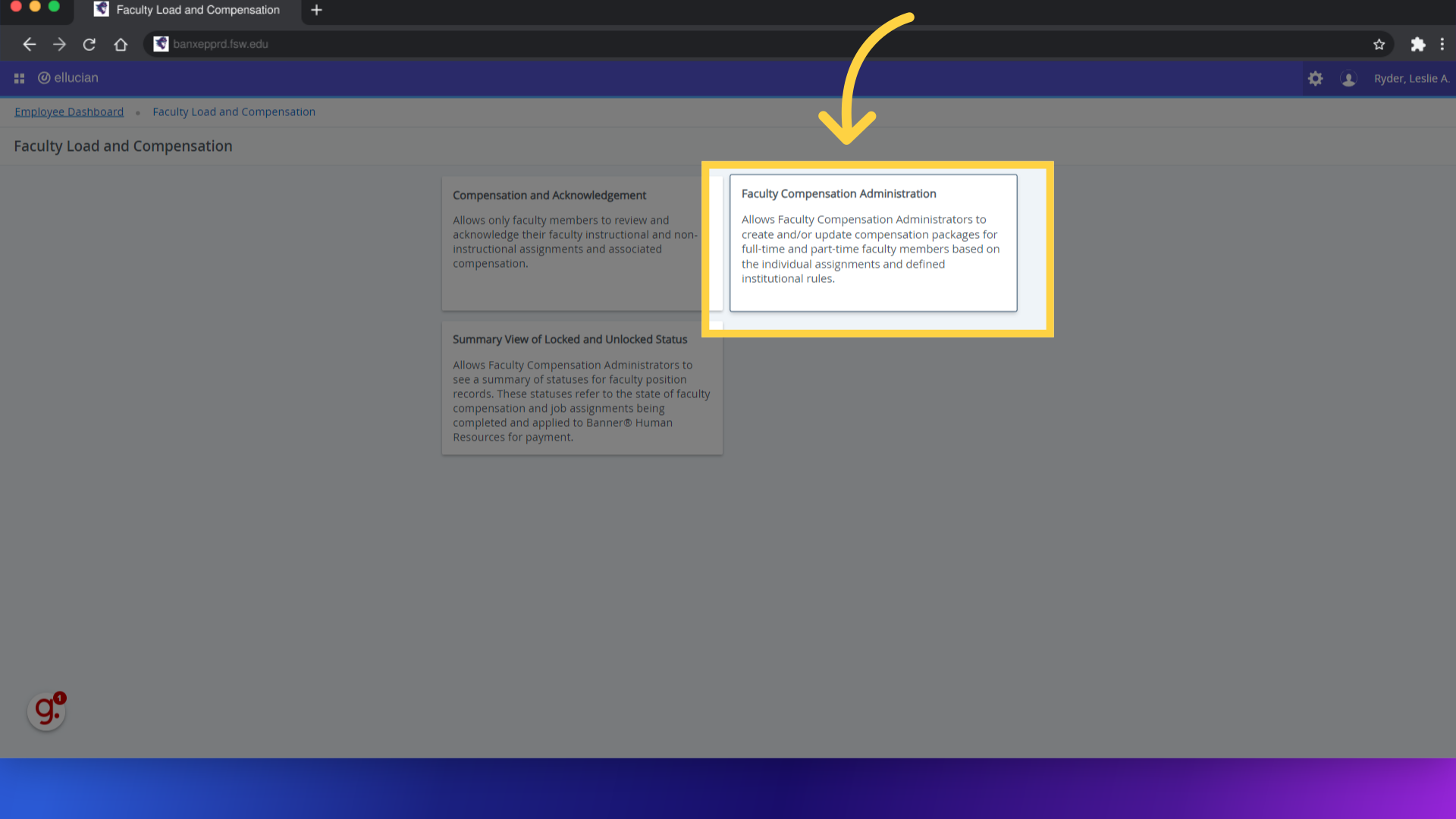The height and width of the screenshot is (819, 1456).
Task: Open the Grammarly floating badge
Action: pyautogui.click(x=46, y=711)
